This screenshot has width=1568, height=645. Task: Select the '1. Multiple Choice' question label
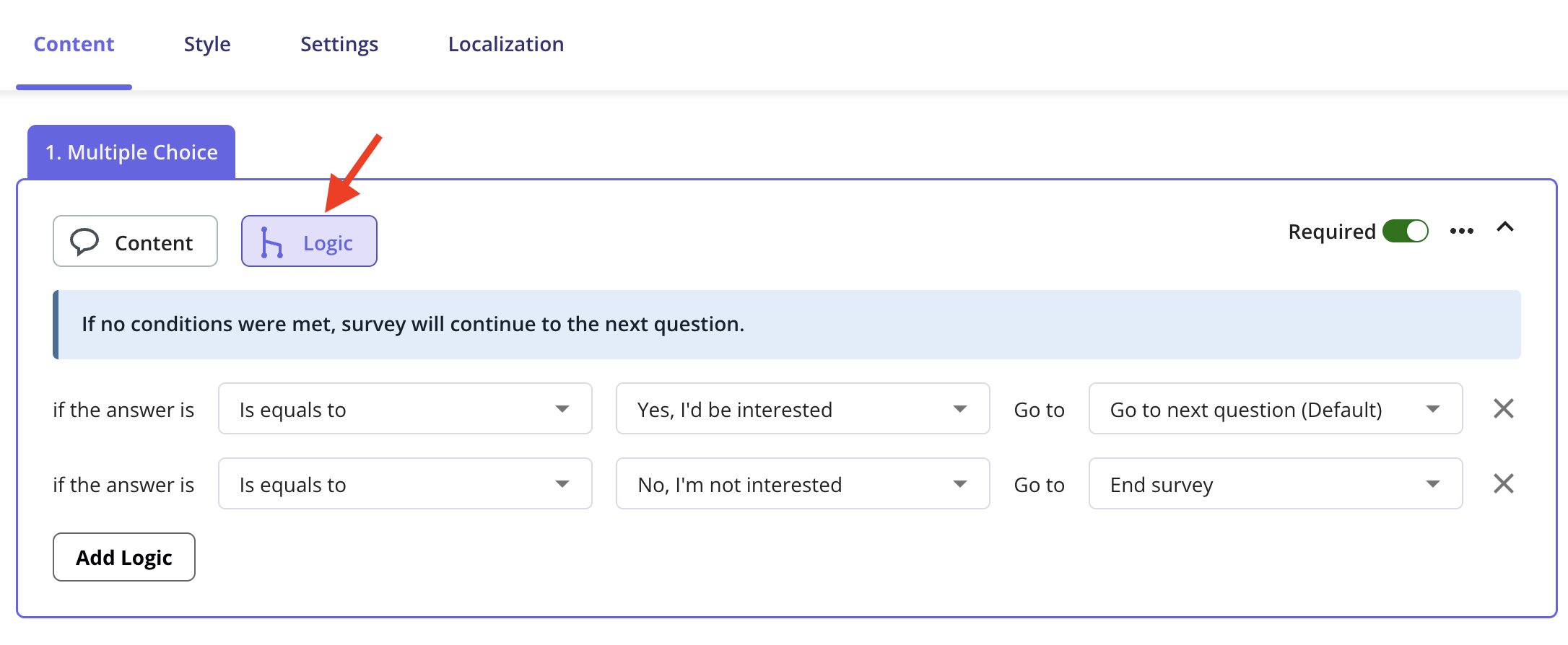click(131, 152)
